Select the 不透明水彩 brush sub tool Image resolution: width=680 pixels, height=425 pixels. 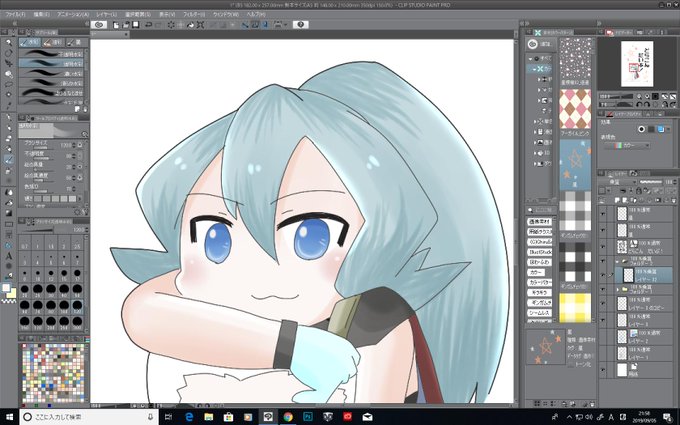[x=51, y=53]
